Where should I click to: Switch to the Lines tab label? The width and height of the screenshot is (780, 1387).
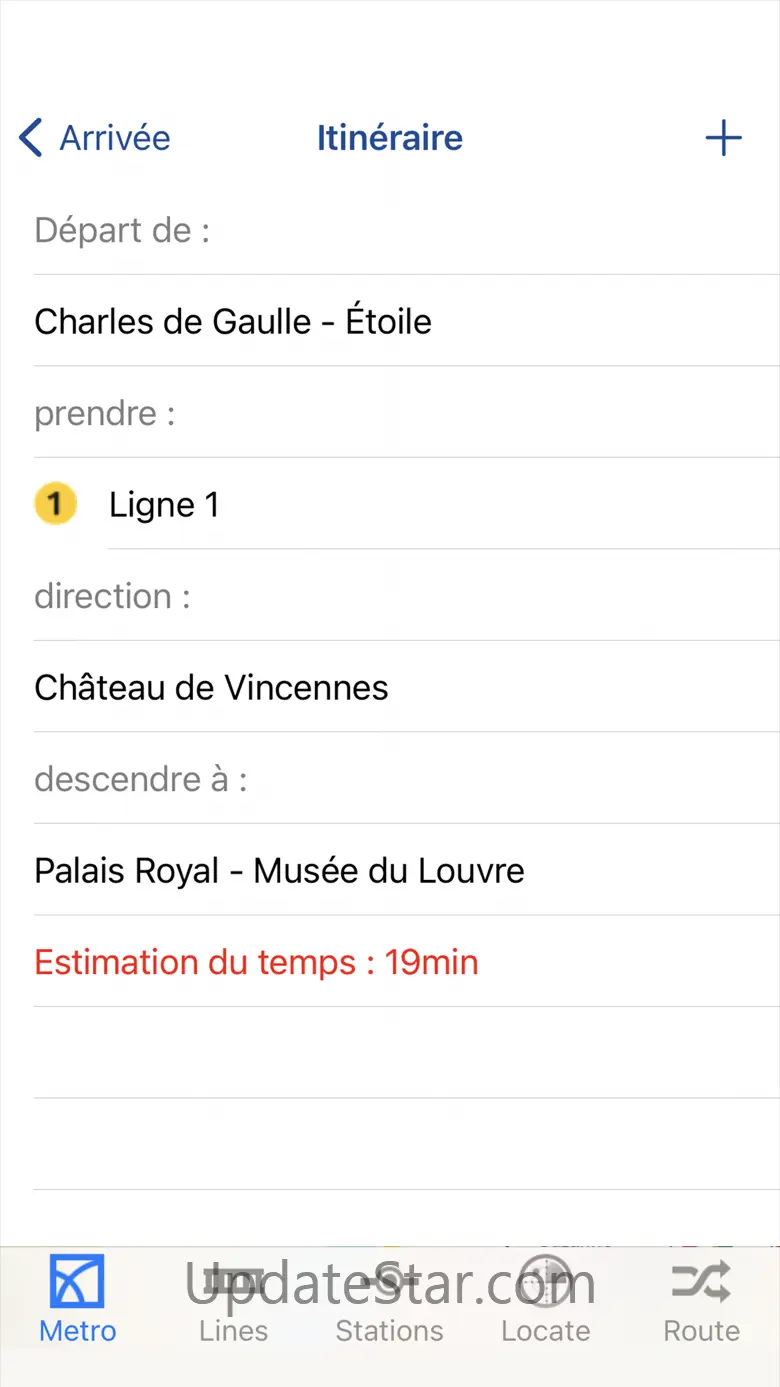point(233,1332)
